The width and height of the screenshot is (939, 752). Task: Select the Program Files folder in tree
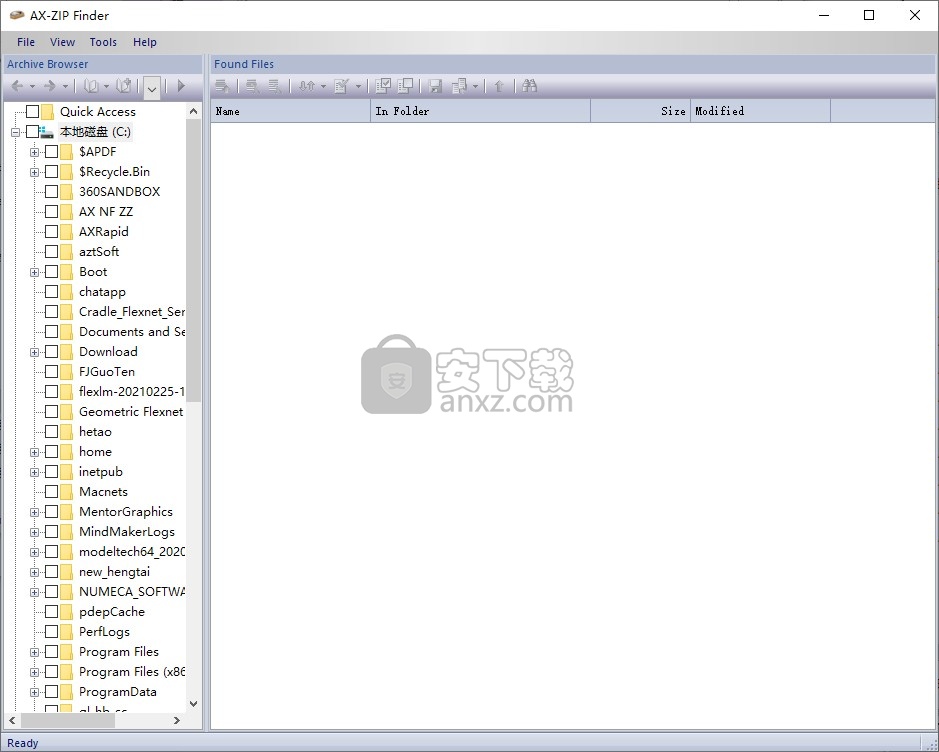pyautogui.click(x=119, y=652)
